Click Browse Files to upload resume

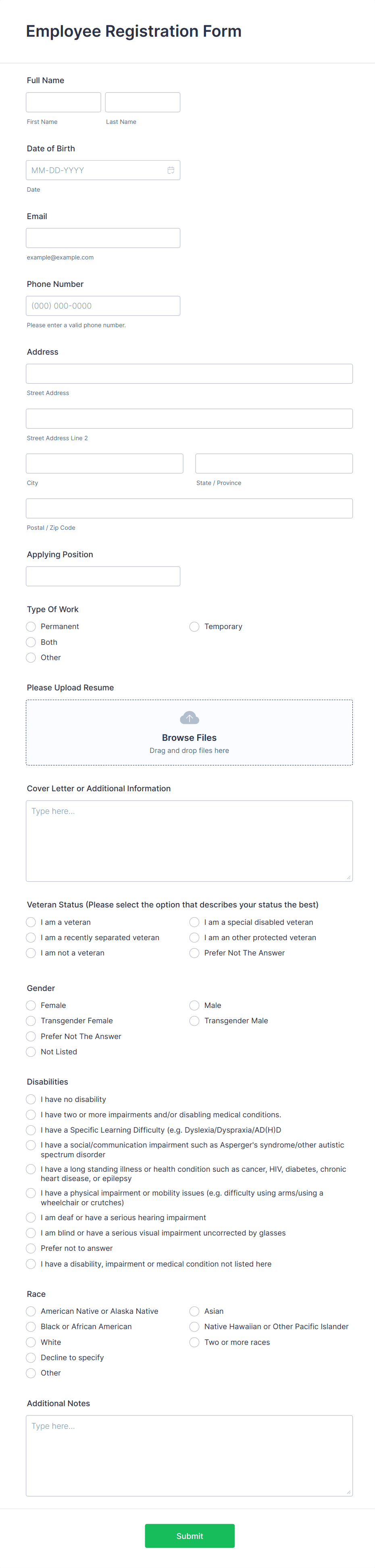190,737
